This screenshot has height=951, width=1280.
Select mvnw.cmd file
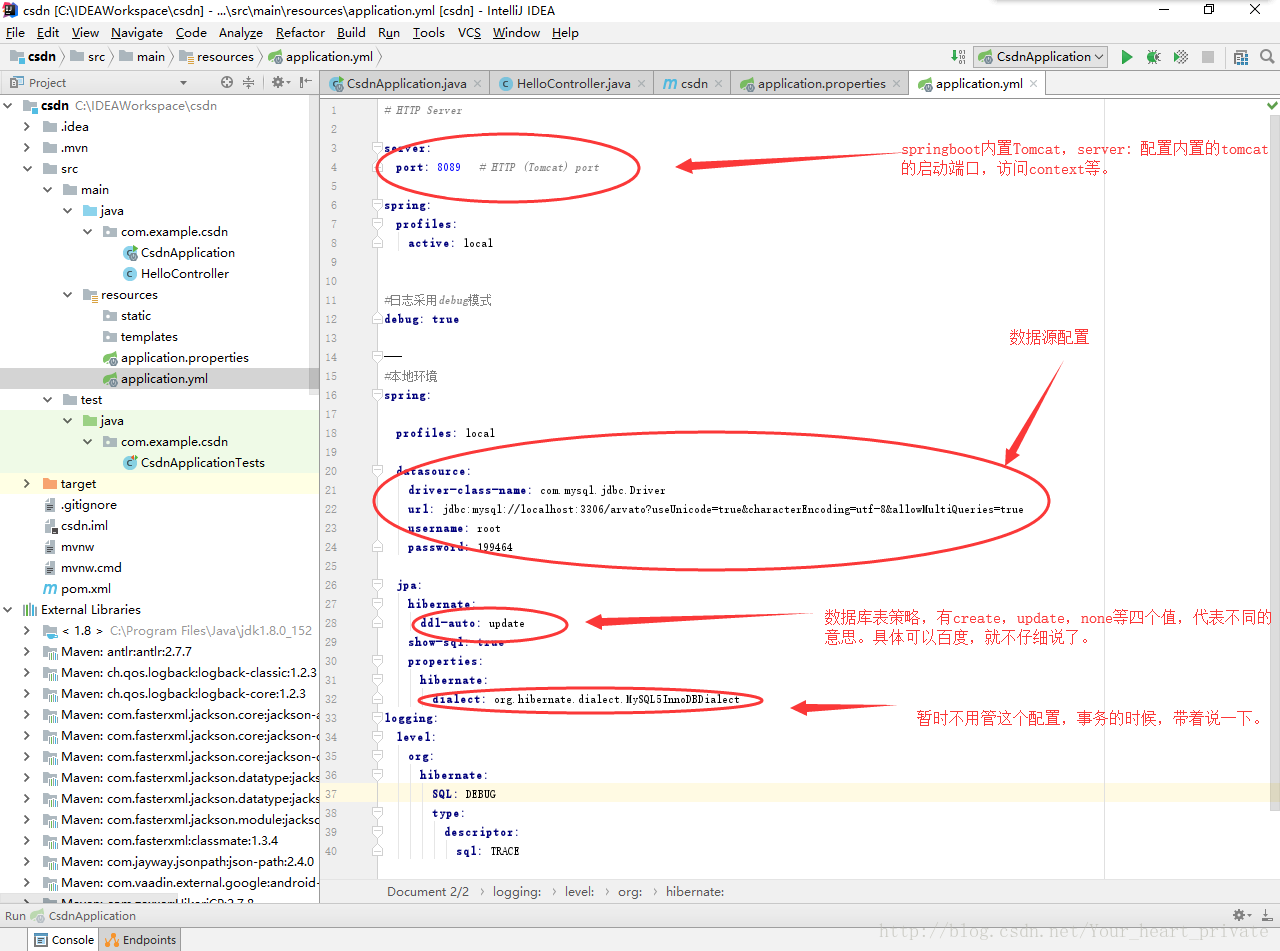tap(82, 567)
